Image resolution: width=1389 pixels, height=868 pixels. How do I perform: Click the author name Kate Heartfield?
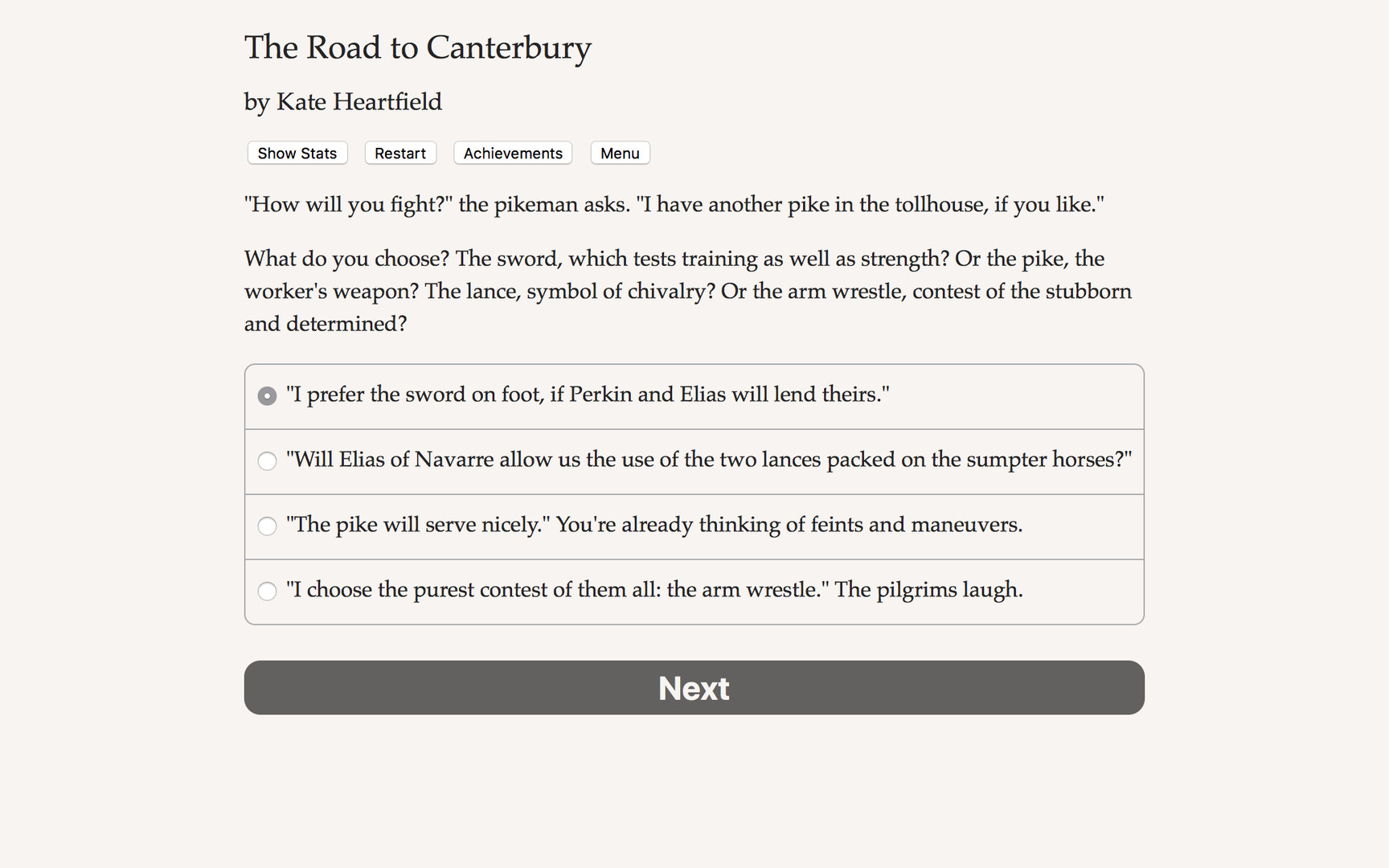342,102
